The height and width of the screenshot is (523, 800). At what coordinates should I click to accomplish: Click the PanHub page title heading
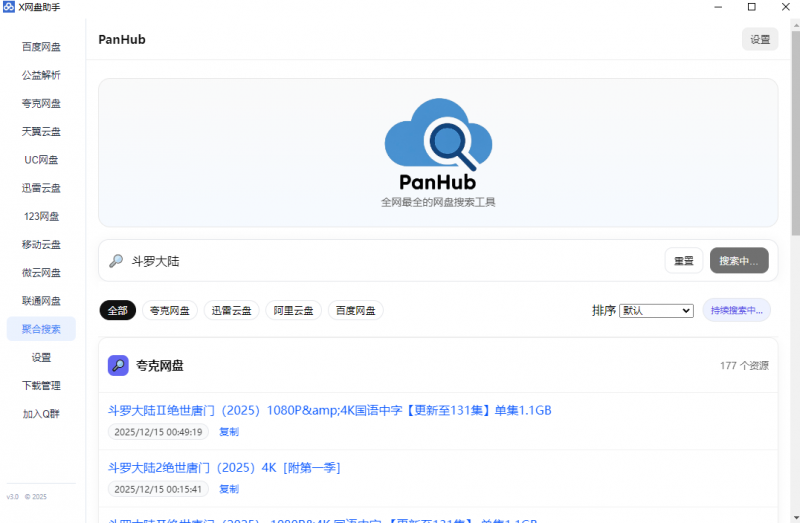[x=122, y=39]
